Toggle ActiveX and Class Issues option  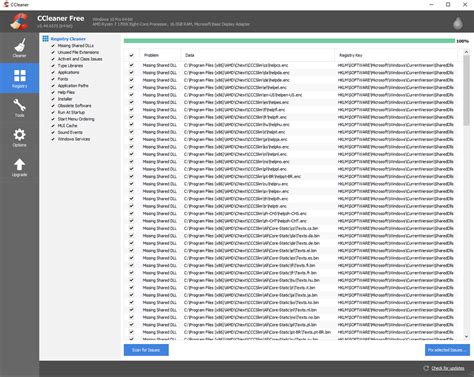53,59
